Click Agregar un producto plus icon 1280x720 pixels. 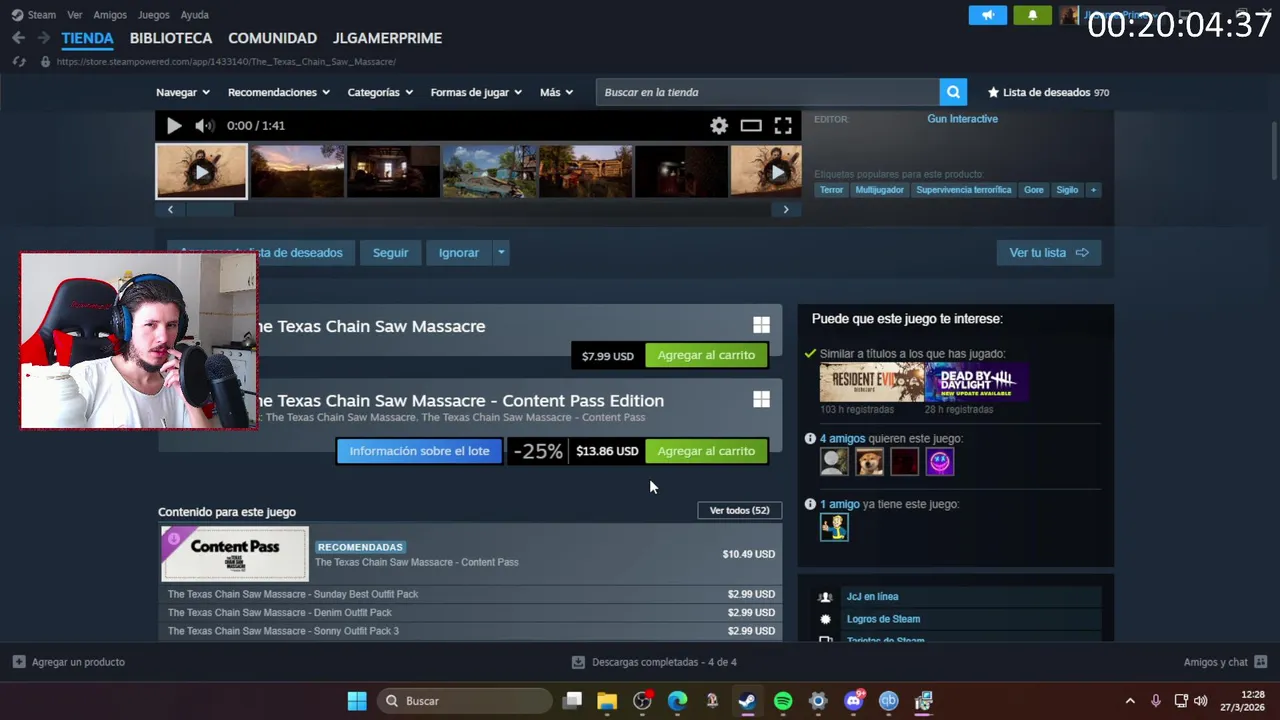point(19,662)
